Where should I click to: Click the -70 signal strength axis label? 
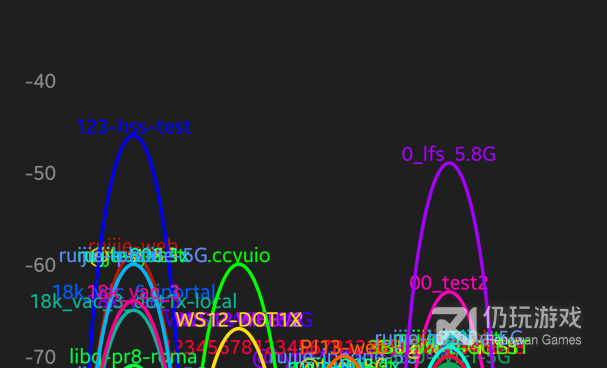tap(41, 357)
